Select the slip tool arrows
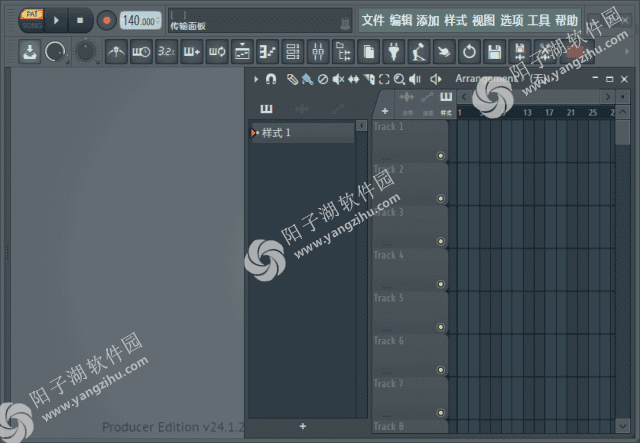 click(x=353, y=79)
